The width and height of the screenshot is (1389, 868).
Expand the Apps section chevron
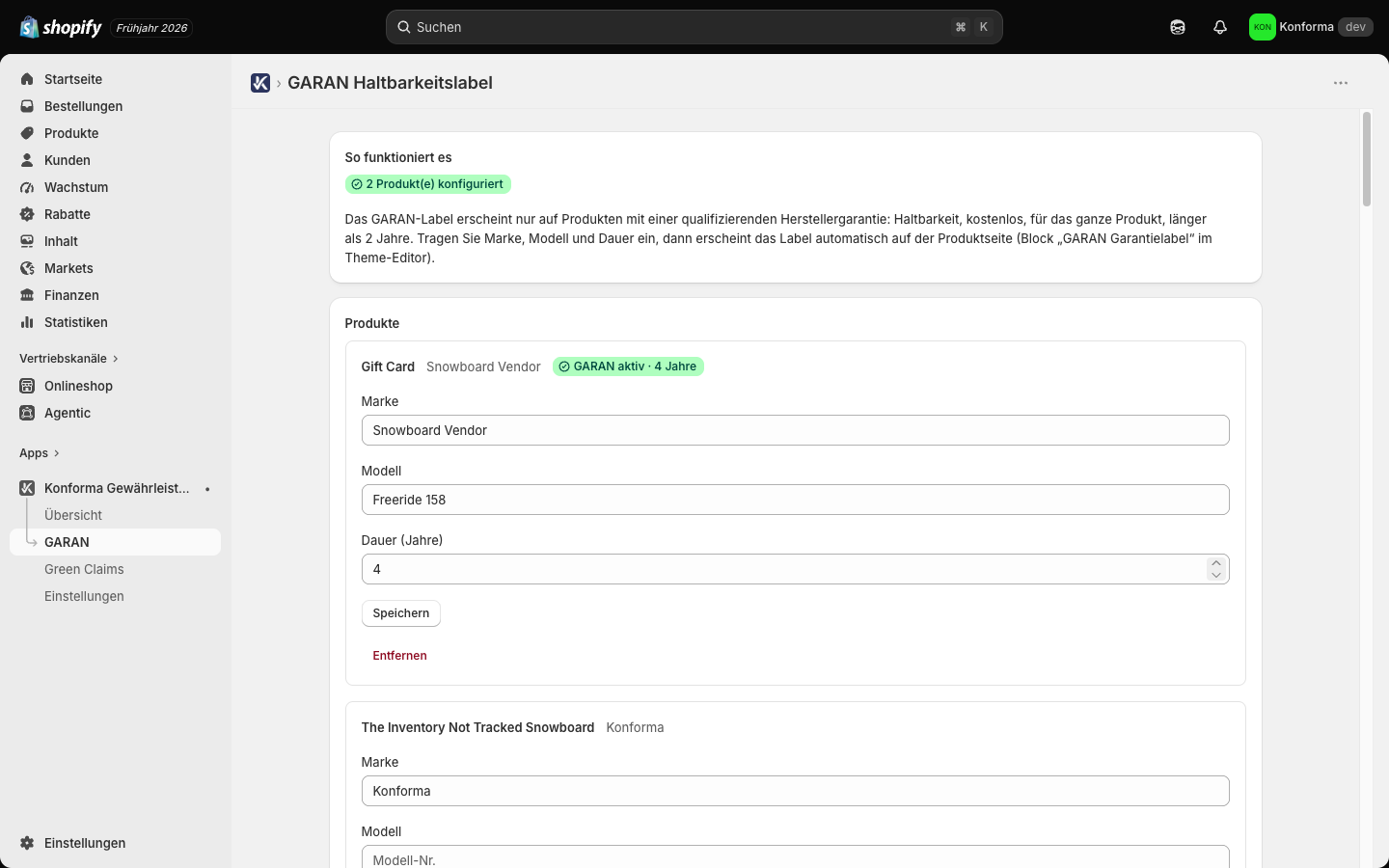pos(56,453)
